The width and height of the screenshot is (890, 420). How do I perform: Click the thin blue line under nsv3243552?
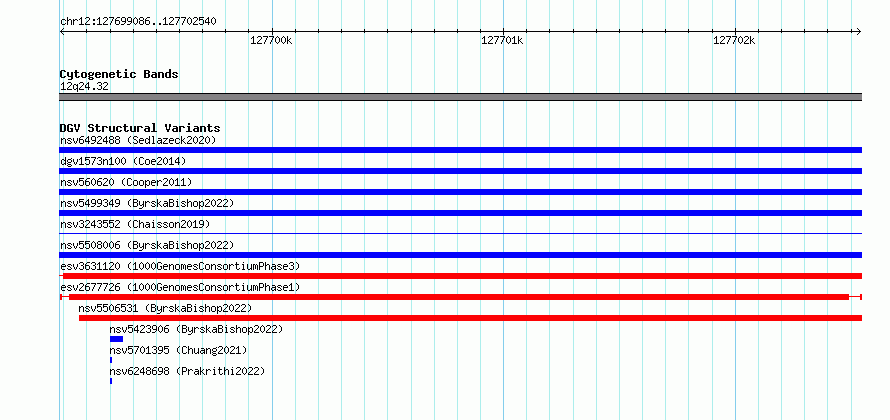click(x=460, y=233)
